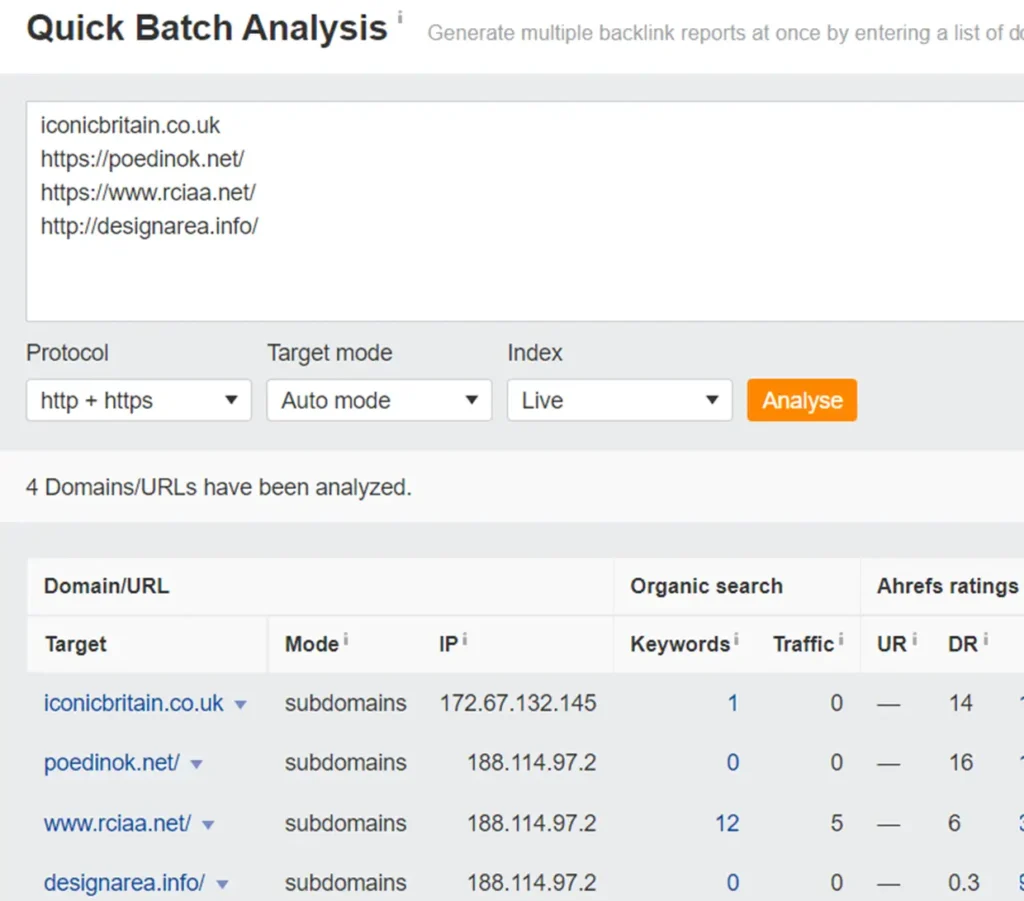Click the Target column header
Image resolution: width=1024 pixels, height=901 pixels.
pyautogui.click(x=76, y=644)
